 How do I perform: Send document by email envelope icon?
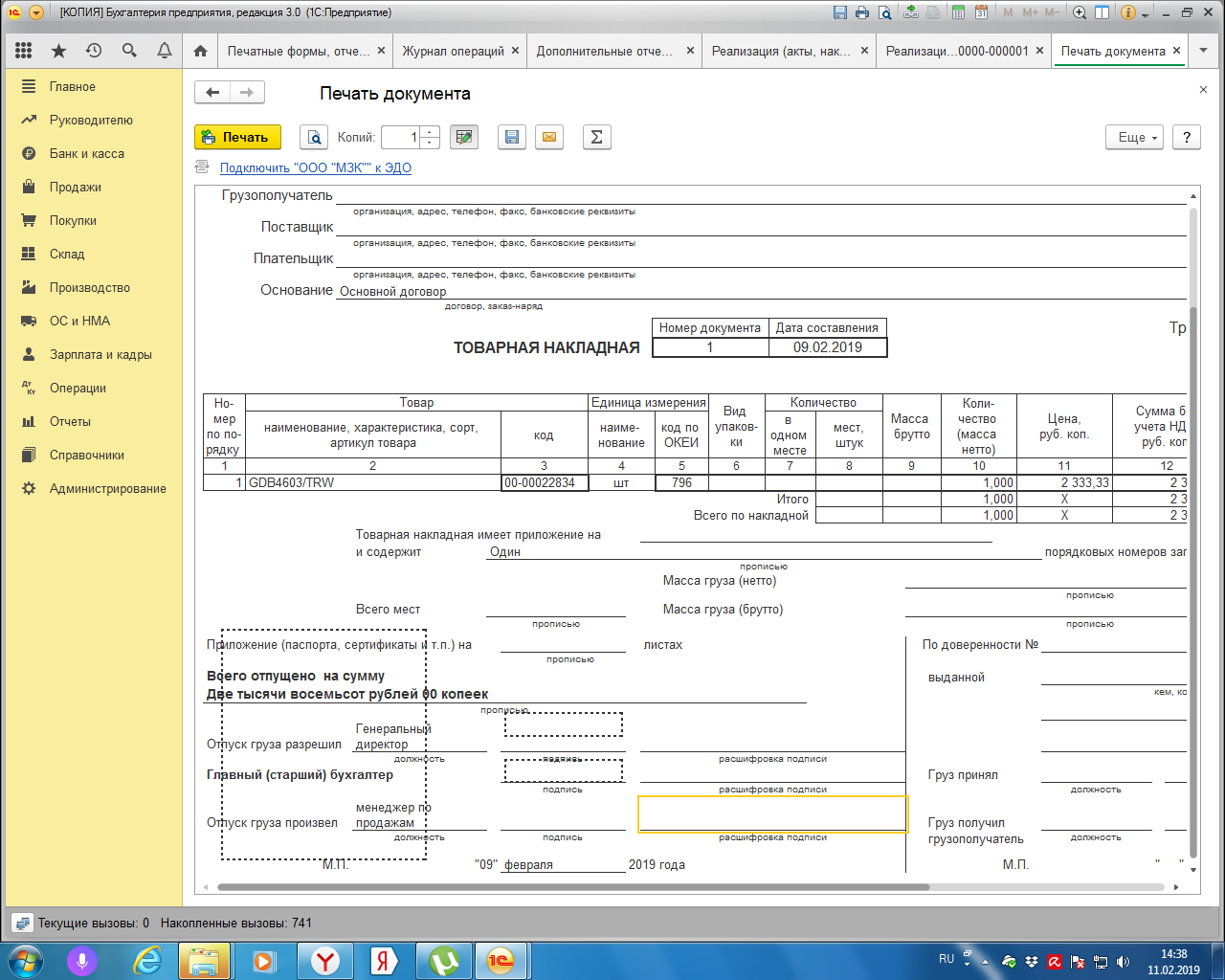[x=549, y=137]
